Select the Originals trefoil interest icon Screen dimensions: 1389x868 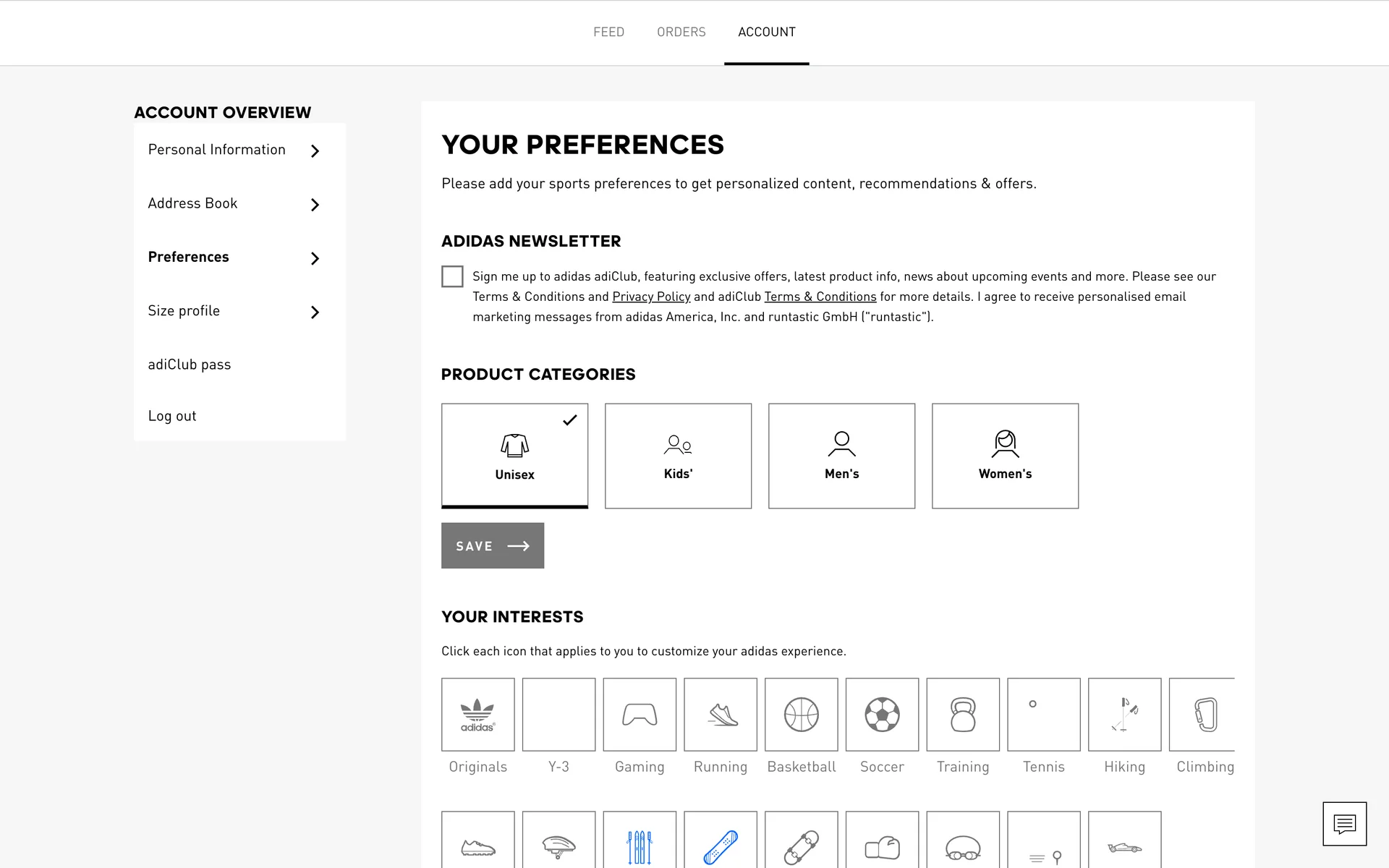click(477, 715)
